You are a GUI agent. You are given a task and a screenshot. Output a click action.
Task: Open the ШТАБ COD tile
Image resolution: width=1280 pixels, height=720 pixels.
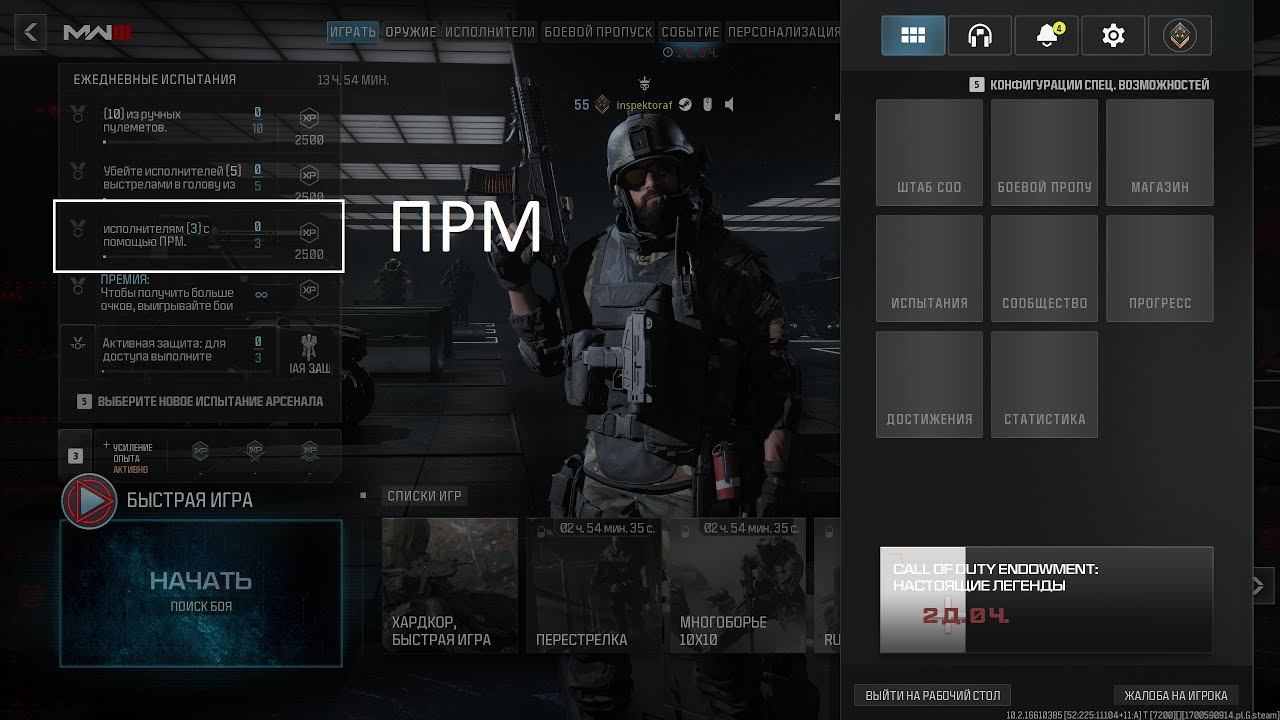(x=929, y=152)
